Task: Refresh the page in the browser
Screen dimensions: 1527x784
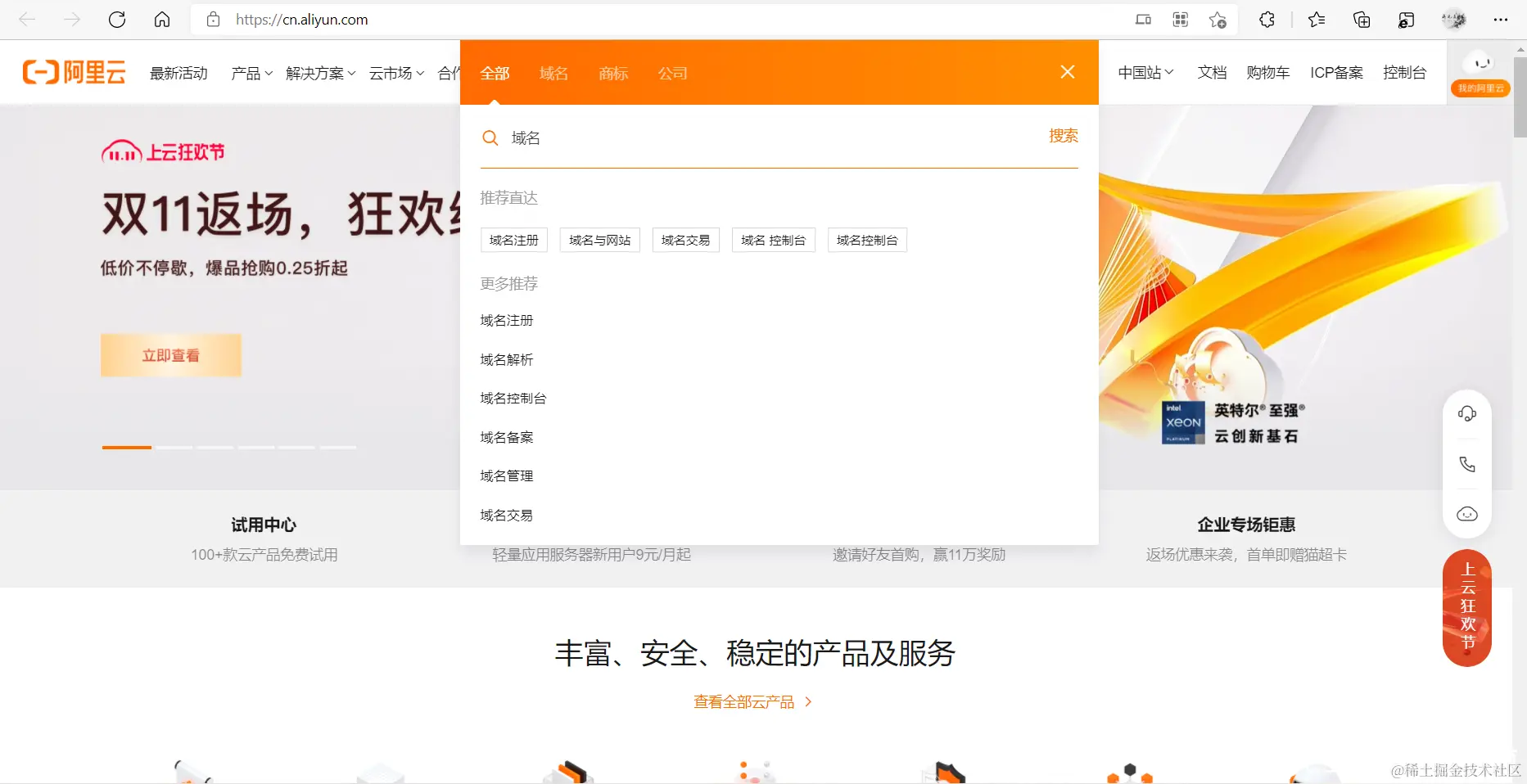Action: 117,20
